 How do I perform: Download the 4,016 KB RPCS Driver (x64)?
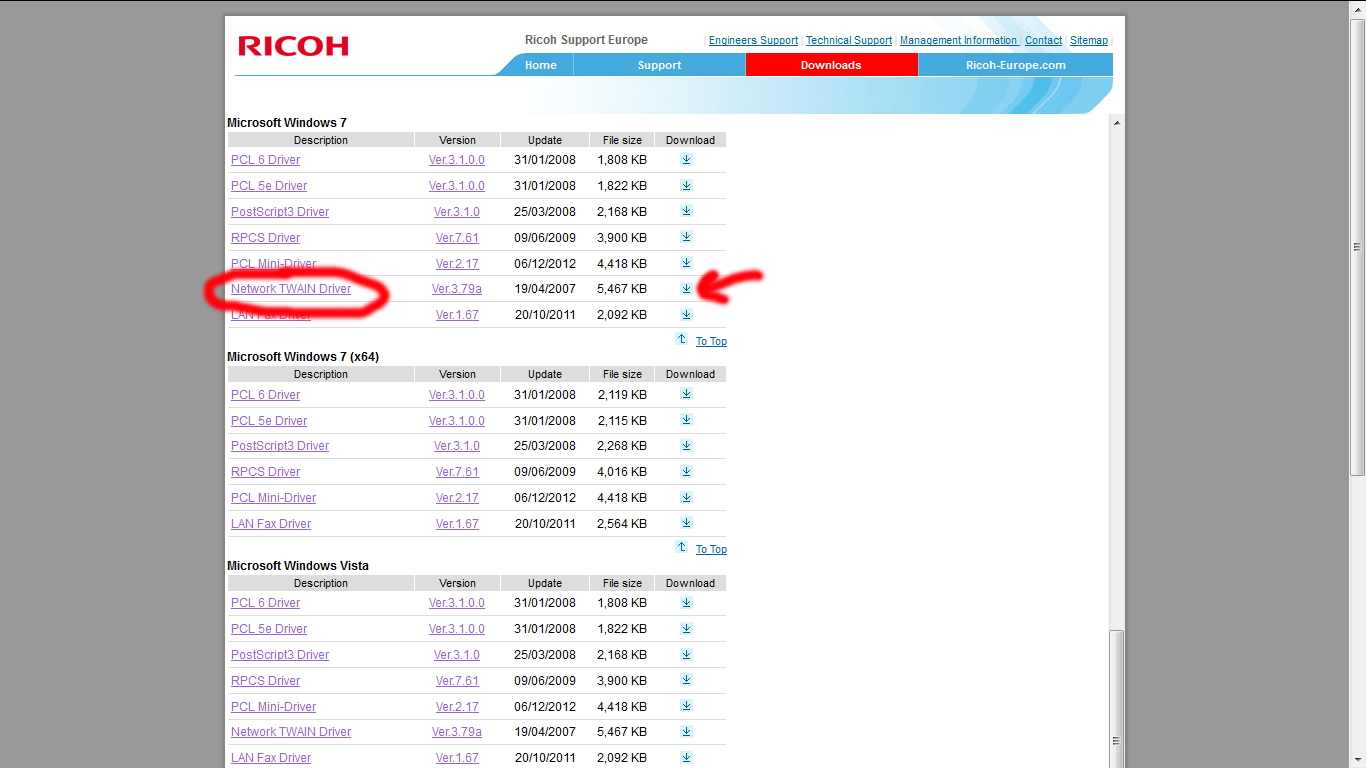point(686,471)
